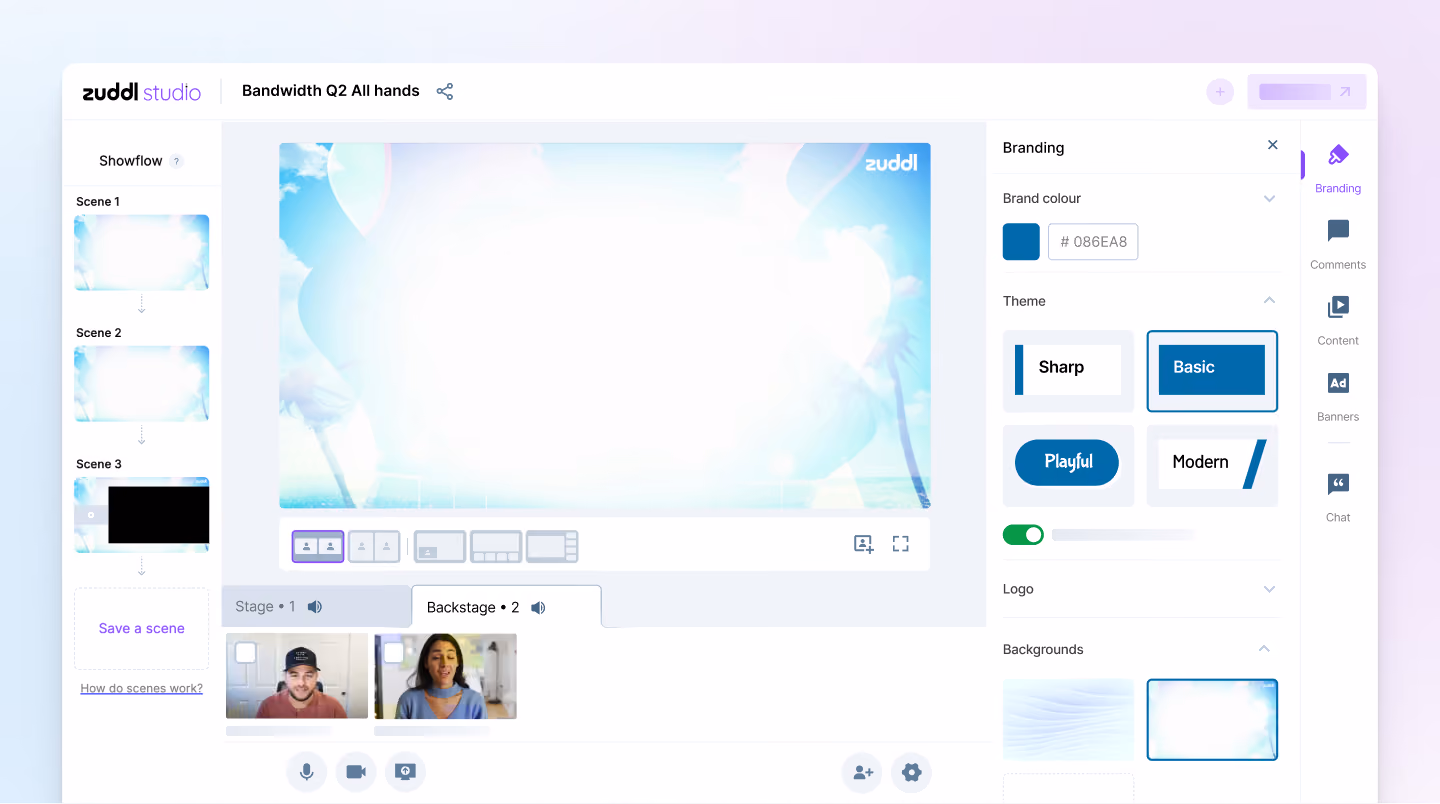This screenshot has width=1440, height=804.
Task: Expand the Logo section
Action: tap(1269, 589)
